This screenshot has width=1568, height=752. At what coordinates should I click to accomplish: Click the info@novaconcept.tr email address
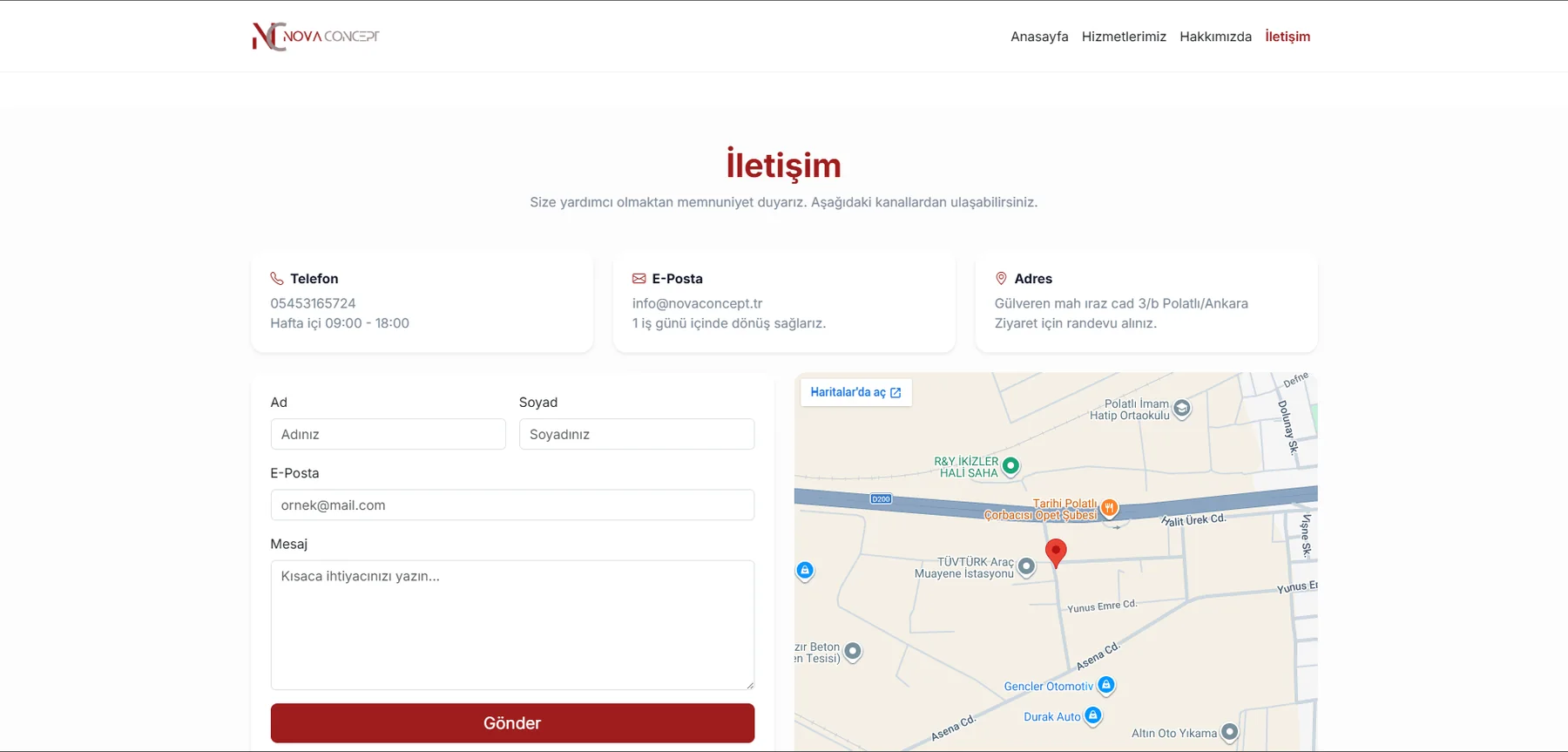click(697, 303)
